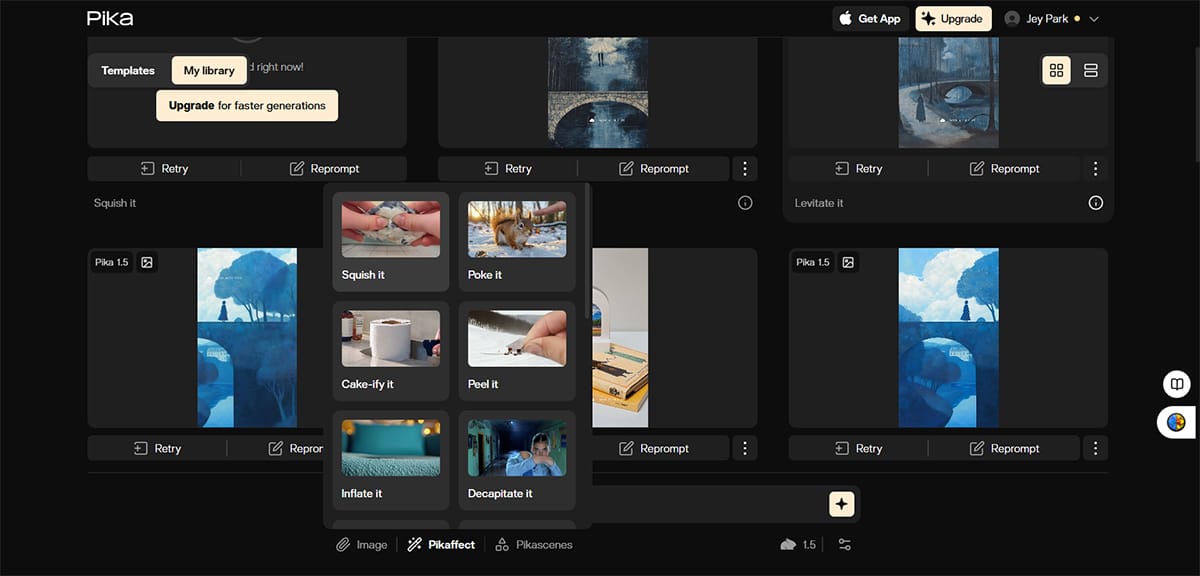This screenshot has width=1200, height=576.
Task: Click Reprompt under top middle bridge video
Action: [x=654, y=168]
